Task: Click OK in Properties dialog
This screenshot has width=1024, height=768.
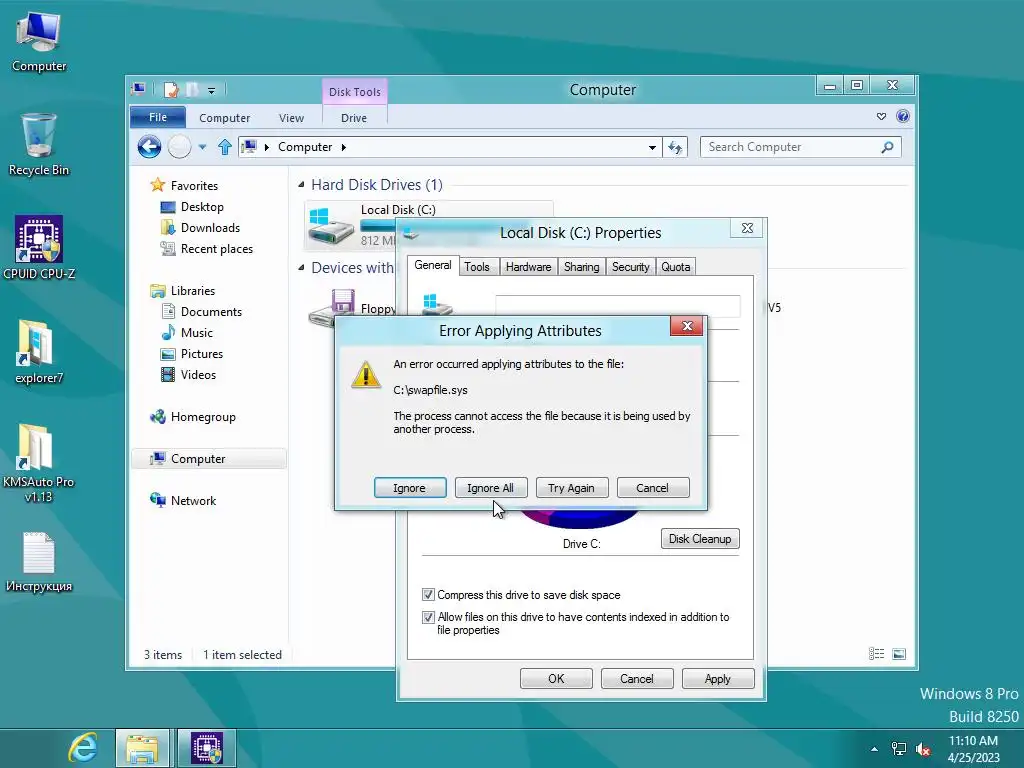Action: click(556, 679)
